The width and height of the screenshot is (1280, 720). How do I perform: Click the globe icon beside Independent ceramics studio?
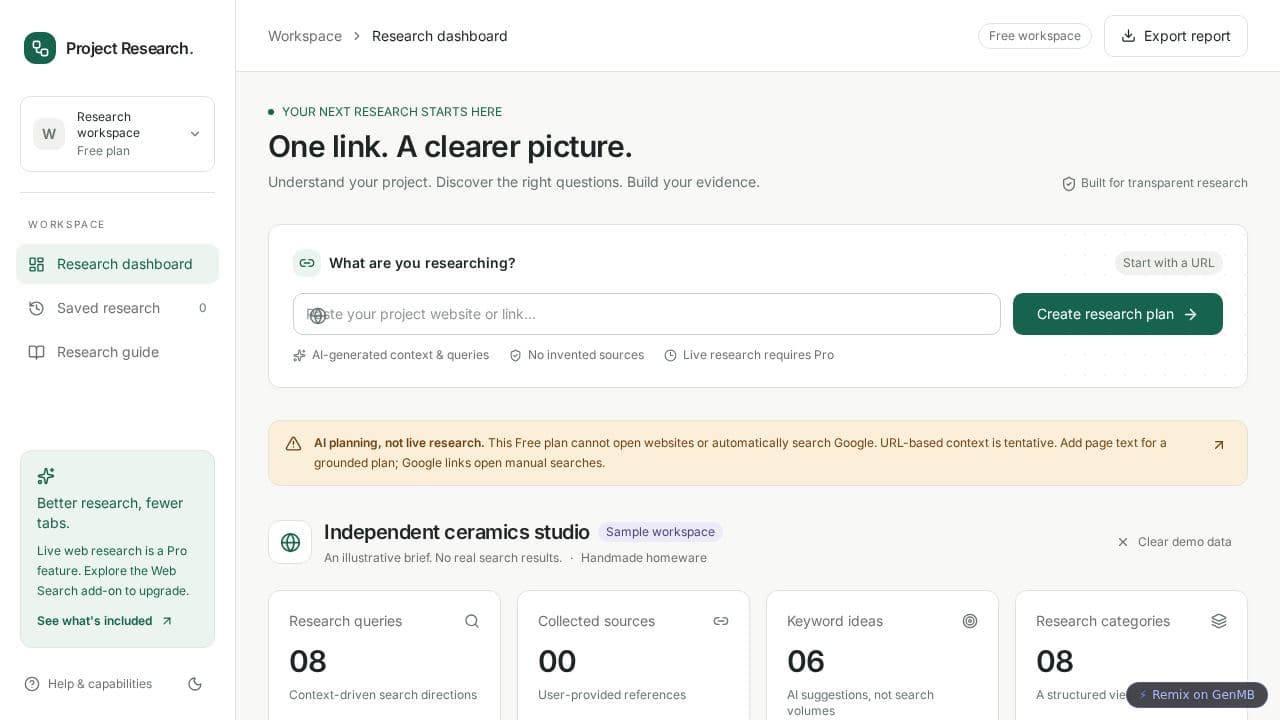click(290, 542)
